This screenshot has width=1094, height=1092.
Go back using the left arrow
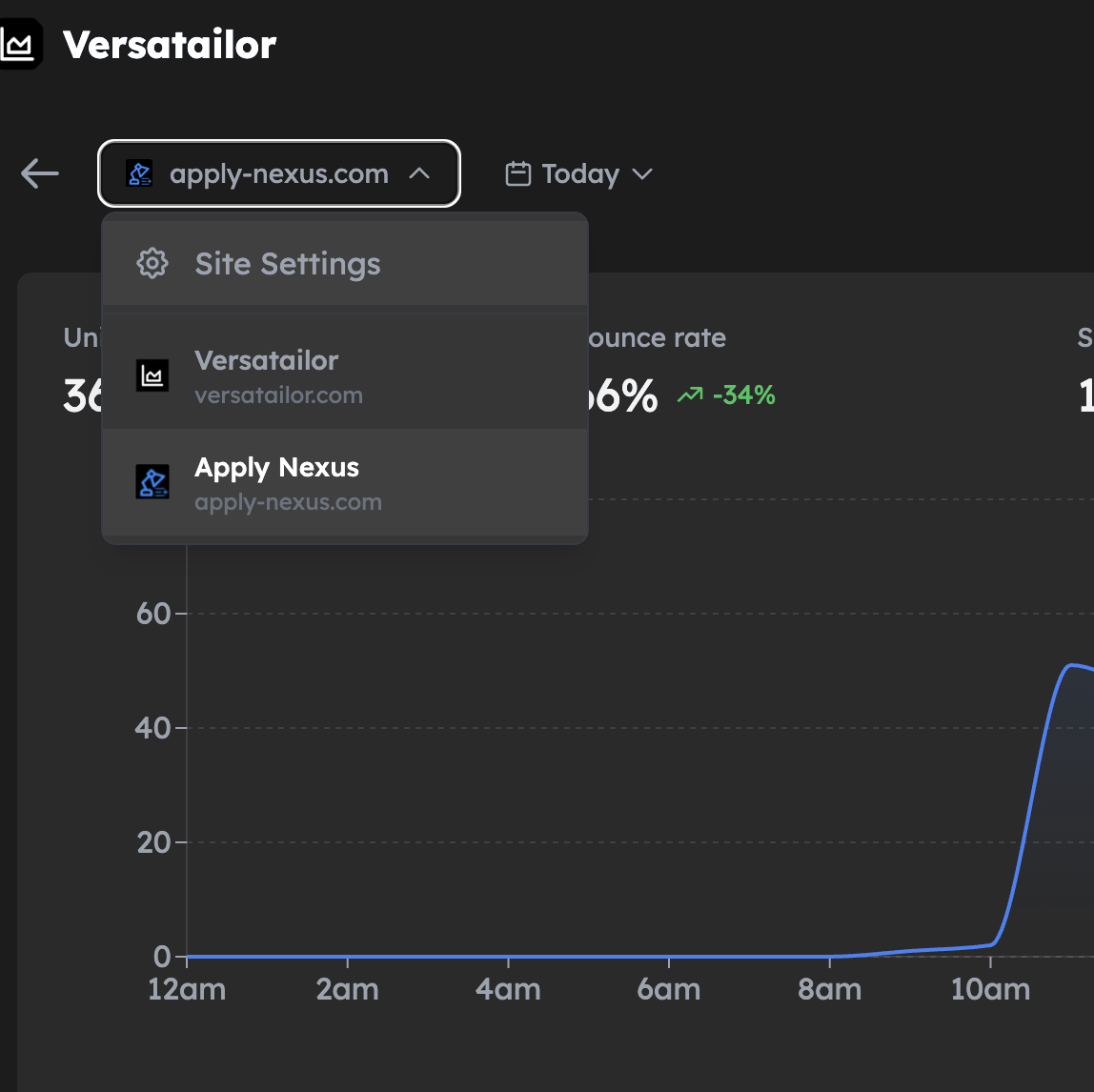[40, 173]
